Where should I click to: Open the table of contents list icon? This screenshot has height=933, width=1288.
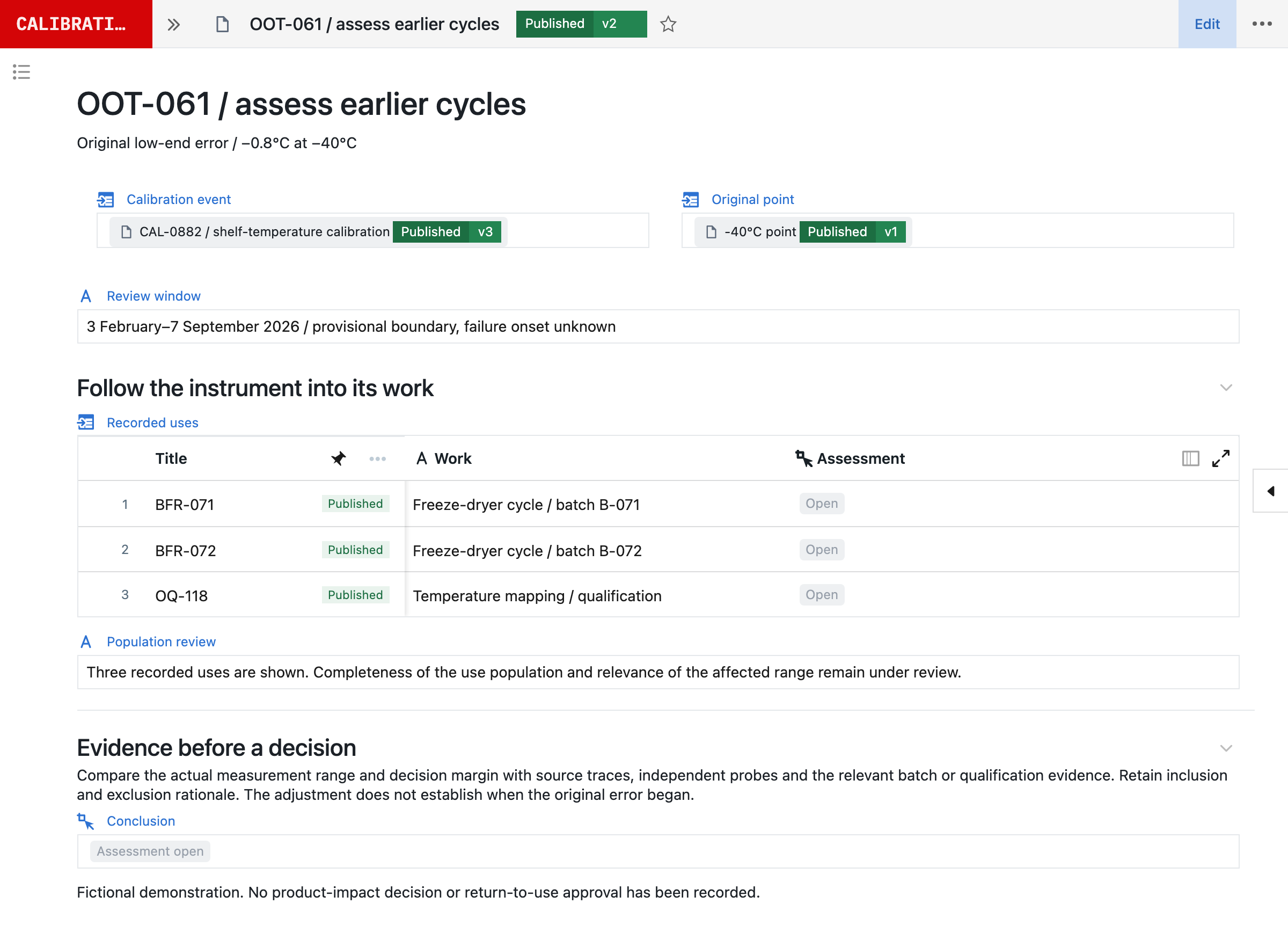point(21,71)
